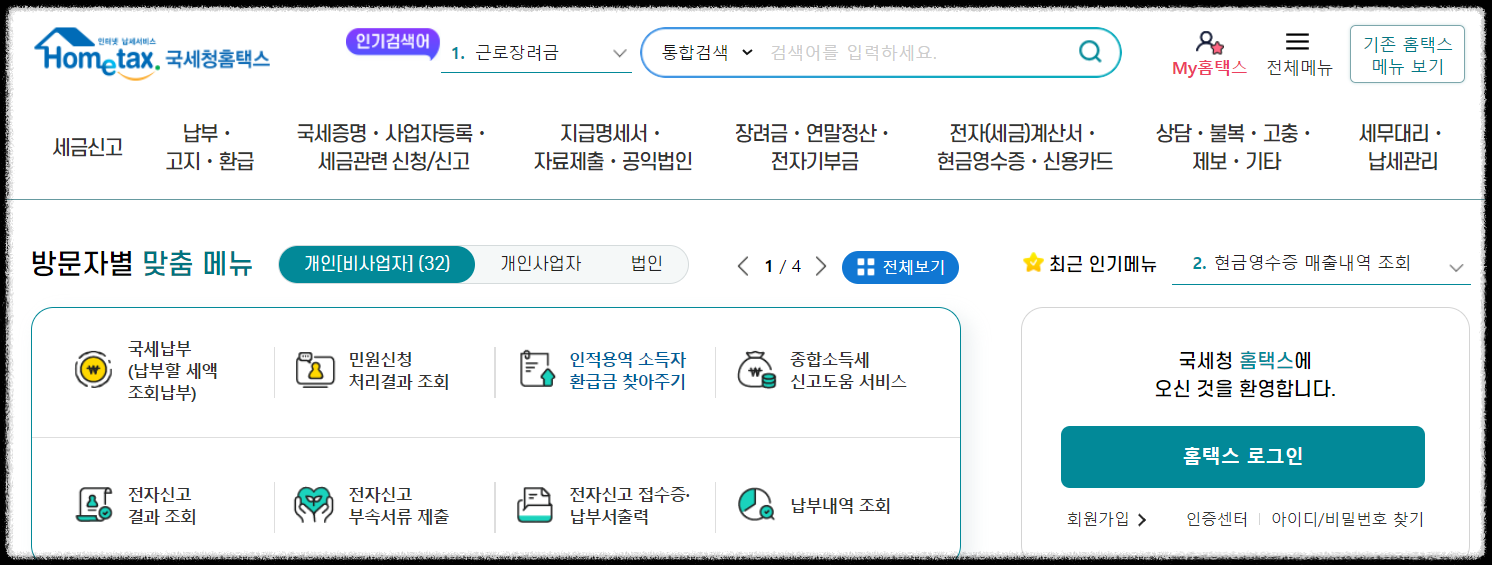The width and height of the screenshot is (1492, 565).
Task: Select the 개인[비사업자] (32) tab
Action: tap(377, 265)
